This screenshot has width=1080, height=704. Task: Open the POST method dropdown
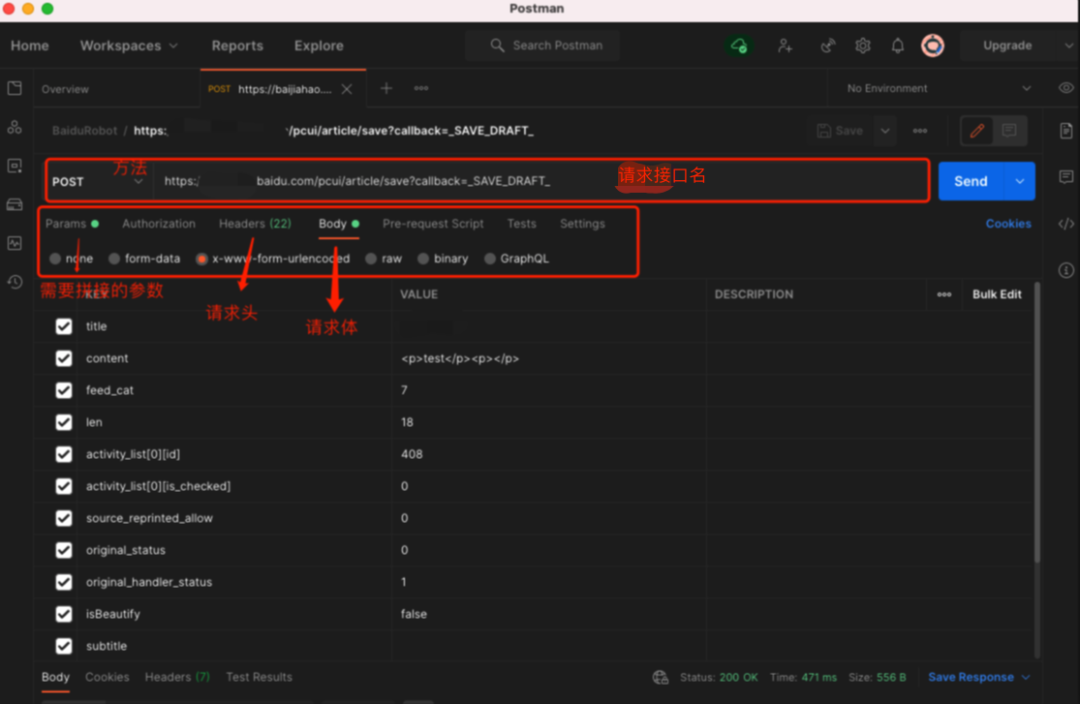coord(97,181)
